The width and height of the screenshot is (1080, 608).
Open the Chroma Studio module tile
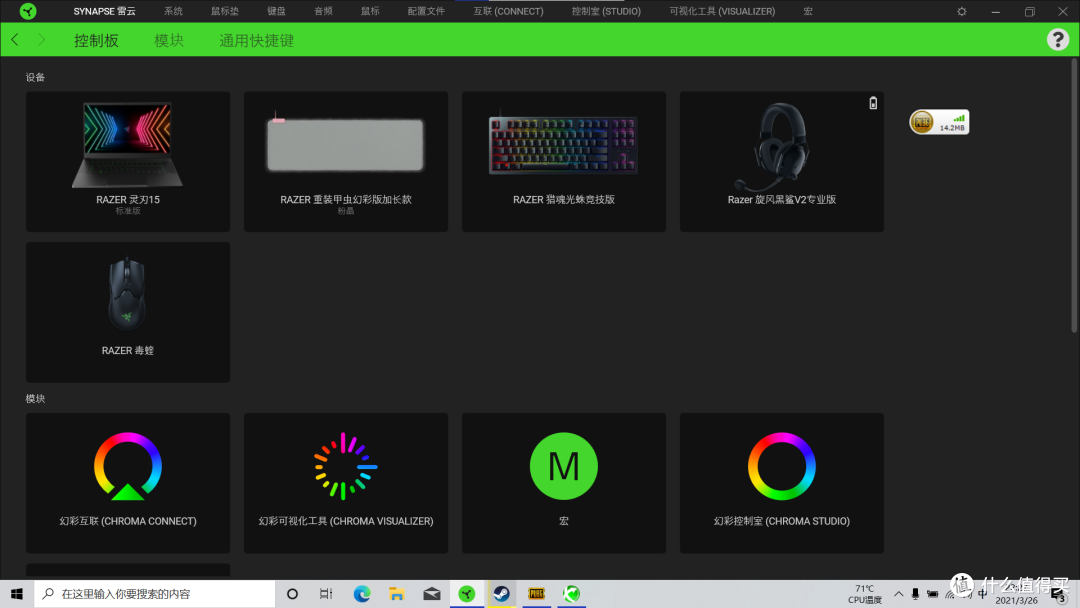(x=782, y=483)
